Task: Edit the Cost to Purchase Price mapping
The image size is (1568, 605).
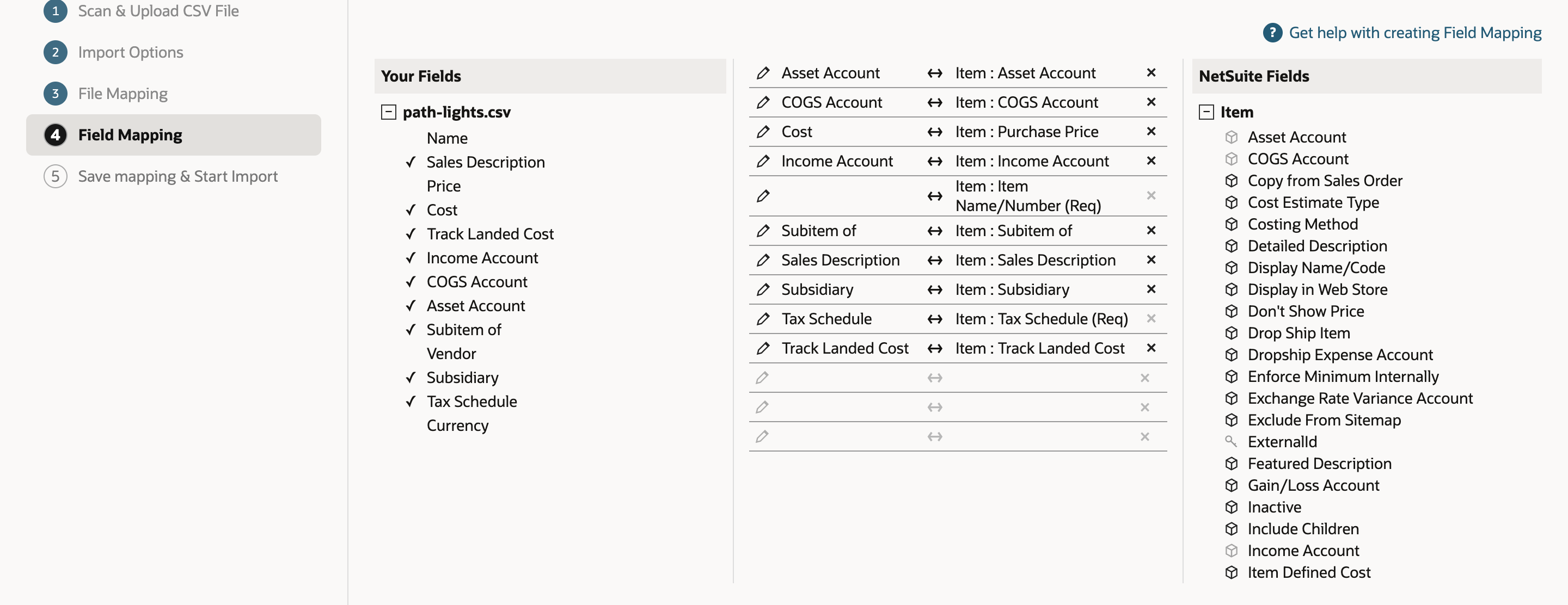Action: [x=763, y=131]
